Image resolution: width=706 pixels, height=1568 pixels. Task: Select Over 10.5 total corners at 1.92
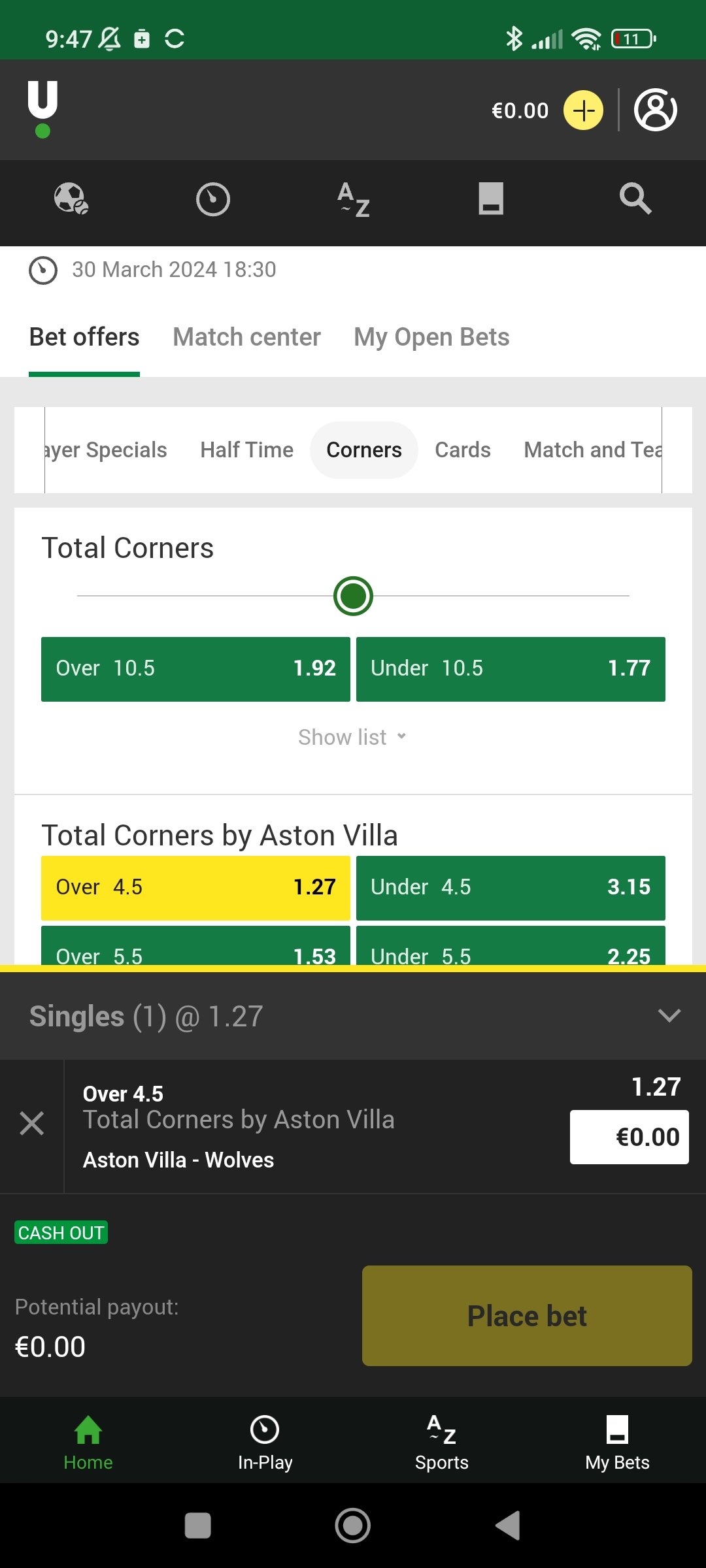pos(195,669)
